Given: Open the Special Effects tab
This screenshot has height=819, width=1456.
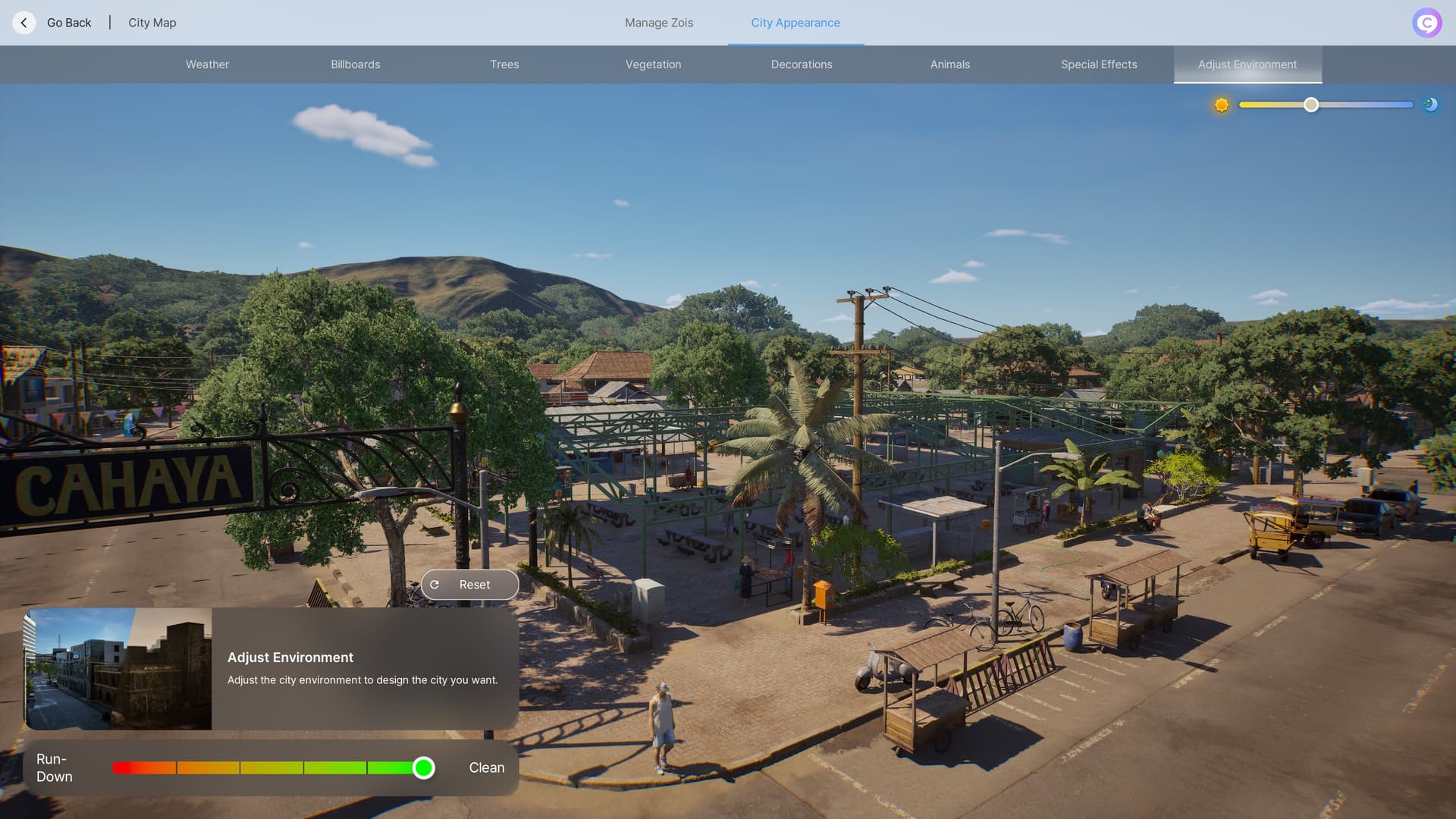Looking at the screenshot, I should pyautogui.click(x=1099, y=64).
